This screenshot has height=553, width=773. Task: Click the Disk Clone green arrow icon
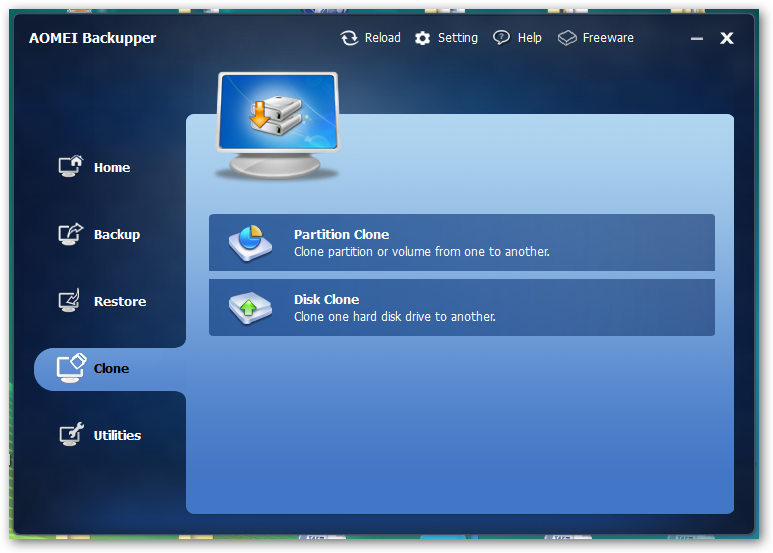coord(250,308)
